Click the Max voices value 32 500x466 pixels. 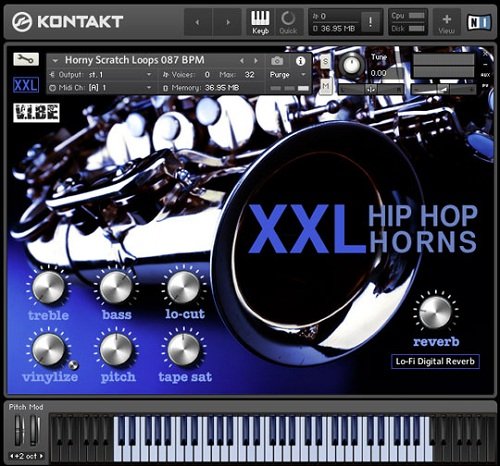pyautogui.click(x=249, y=75)
